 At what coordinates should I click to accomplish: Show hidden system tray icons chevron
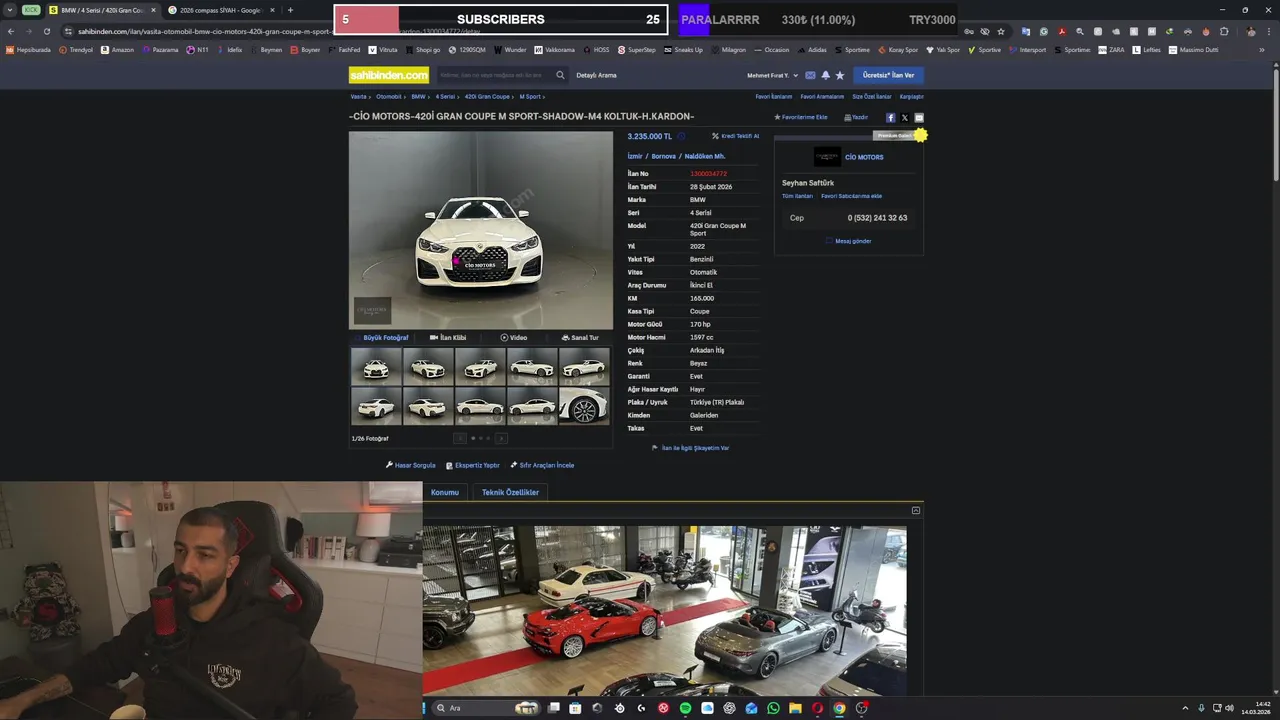point(1185,708)
